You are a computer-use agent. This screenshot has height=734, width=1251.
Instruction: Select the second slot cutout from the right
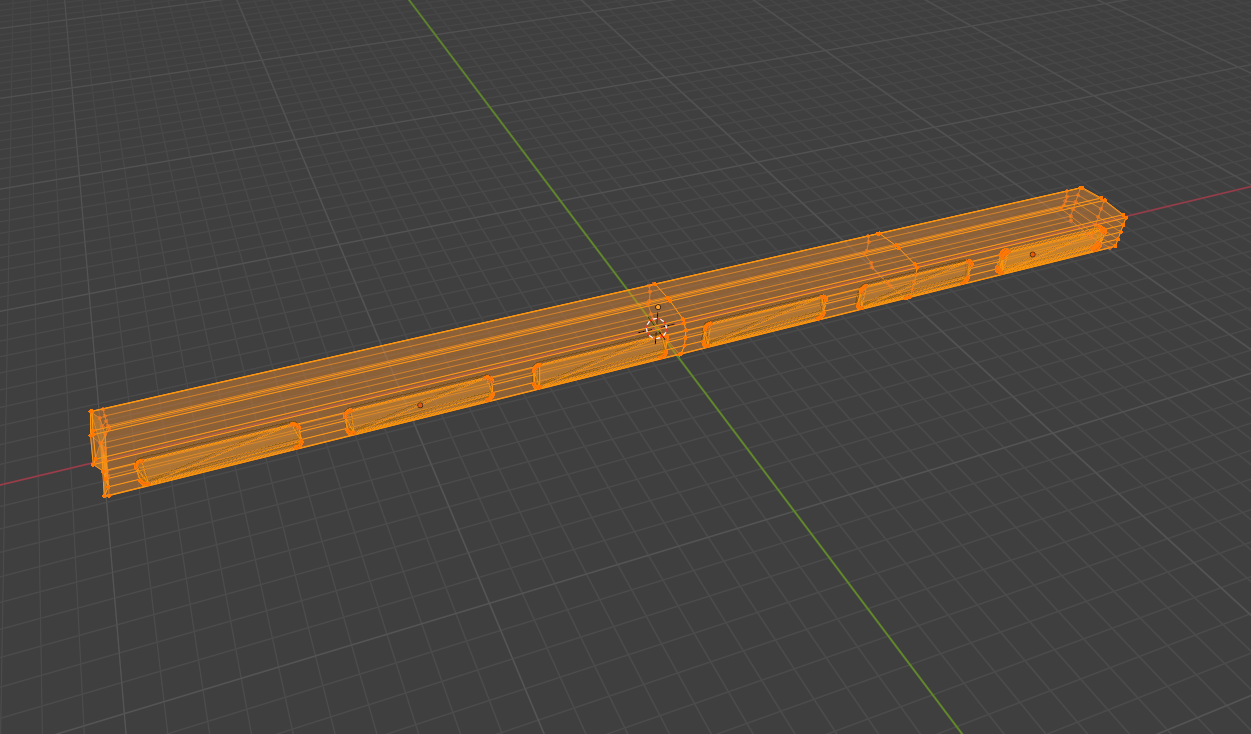(x=914, y=283)
